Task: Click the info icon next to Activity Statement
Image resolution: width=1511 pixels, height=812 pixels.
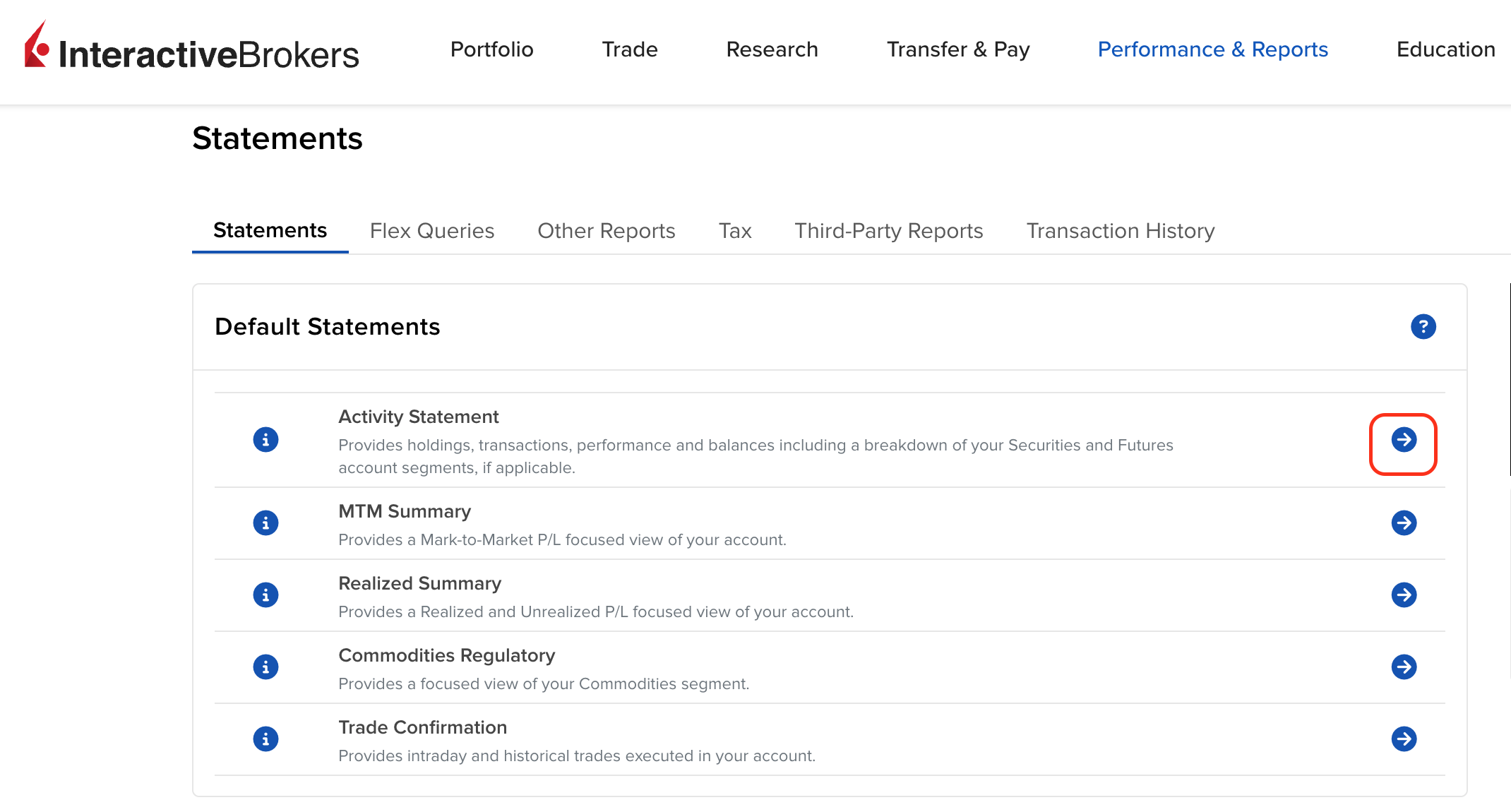Action: [x=265, y=439]
